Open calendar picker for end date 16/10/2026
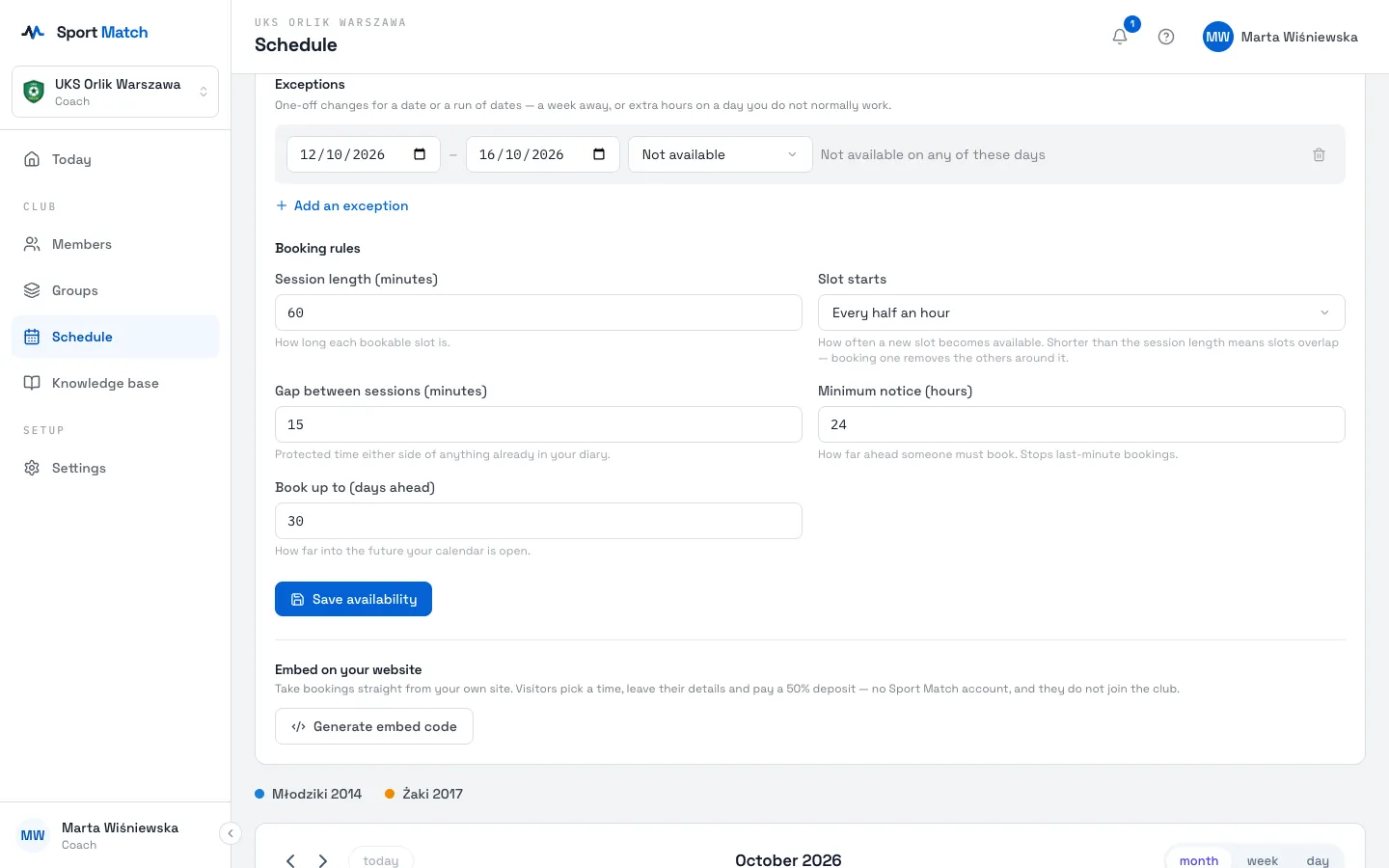Image resolution: width=1389 pixels, height=868 pixels. (x=599, y=154)
